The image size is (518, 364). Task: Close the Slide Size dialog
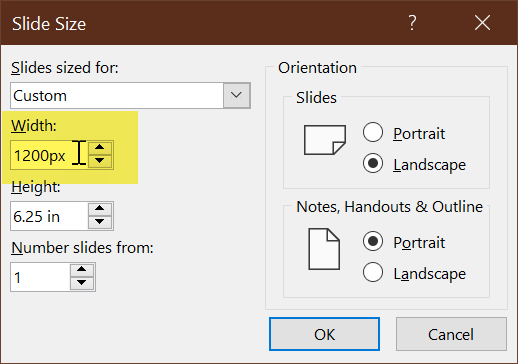(482, 23)
